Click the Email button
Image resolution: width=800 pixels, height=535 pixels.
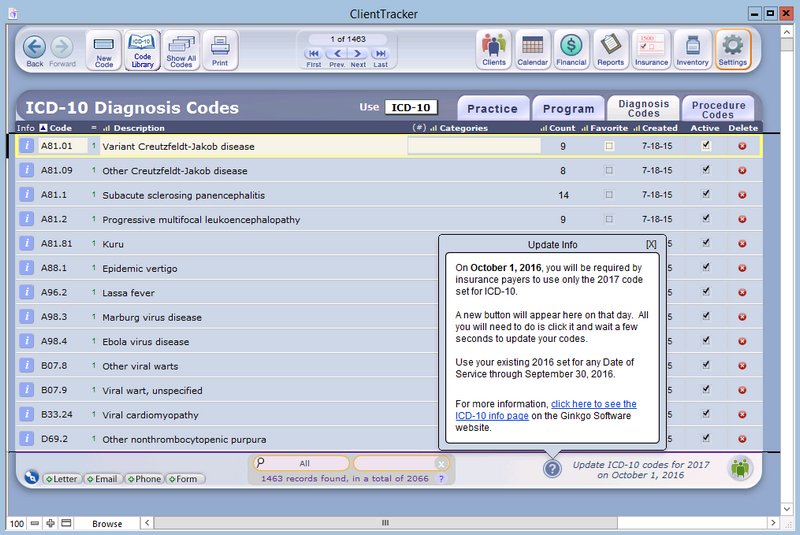click(x=103, y=479)
